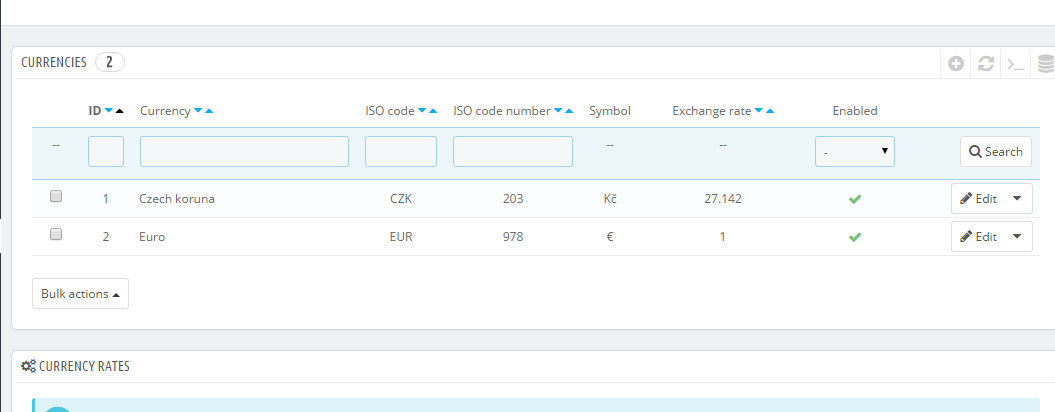Add a new currency with the plus icon
The width and height of the screenshot is (1055, 412).
point(955,64)
